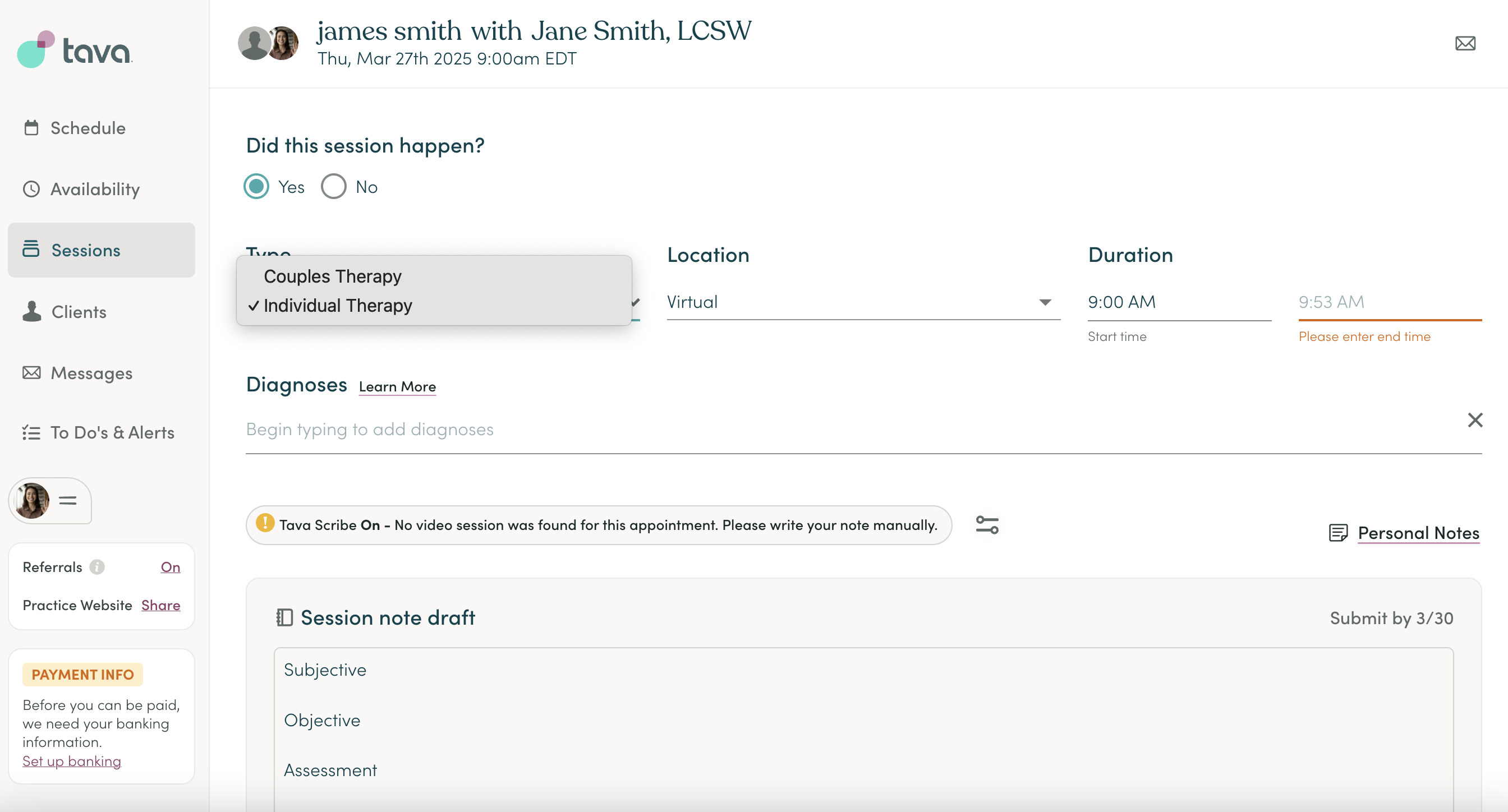This screenshot has width=1508, height=812.
Task: Click Jane Smith's provider photo in the header
Action: [284, 43]
